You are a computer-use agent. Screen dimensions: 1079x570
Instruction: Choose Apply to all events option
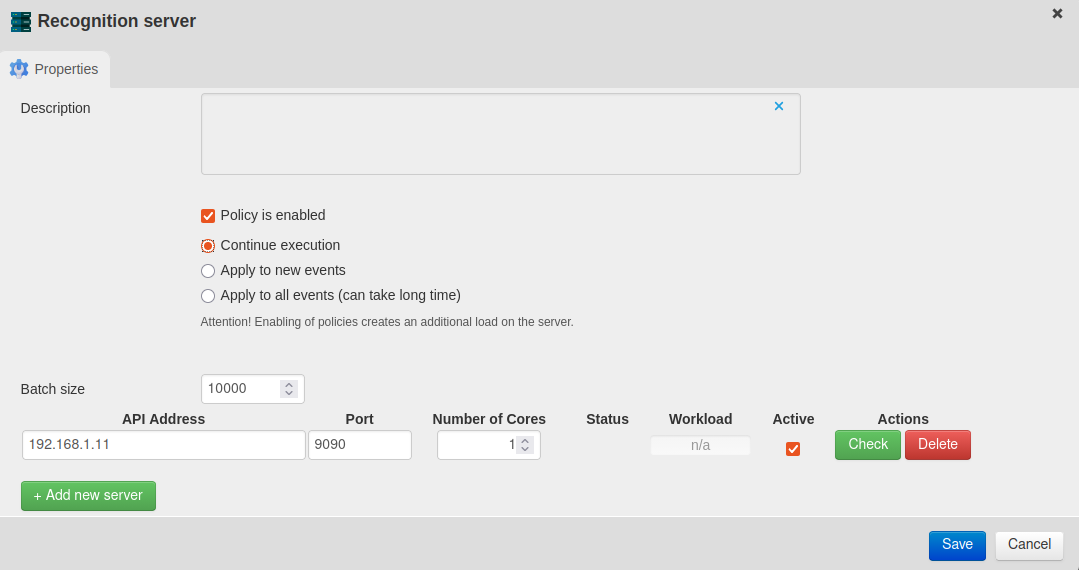[208, 296]
